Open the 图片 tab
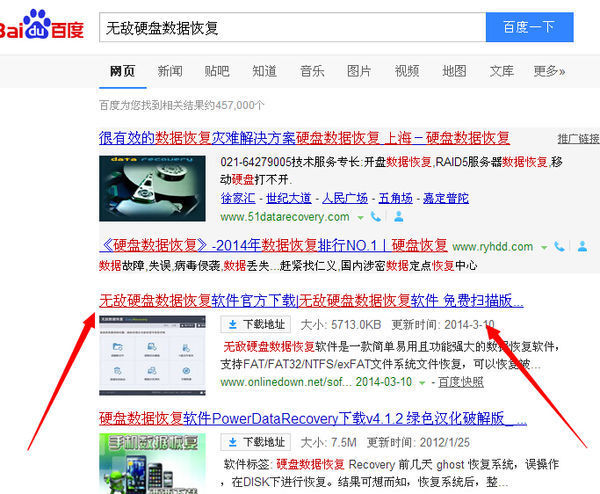This screenshot has height=494, width=600. click(x=359, y=71)
